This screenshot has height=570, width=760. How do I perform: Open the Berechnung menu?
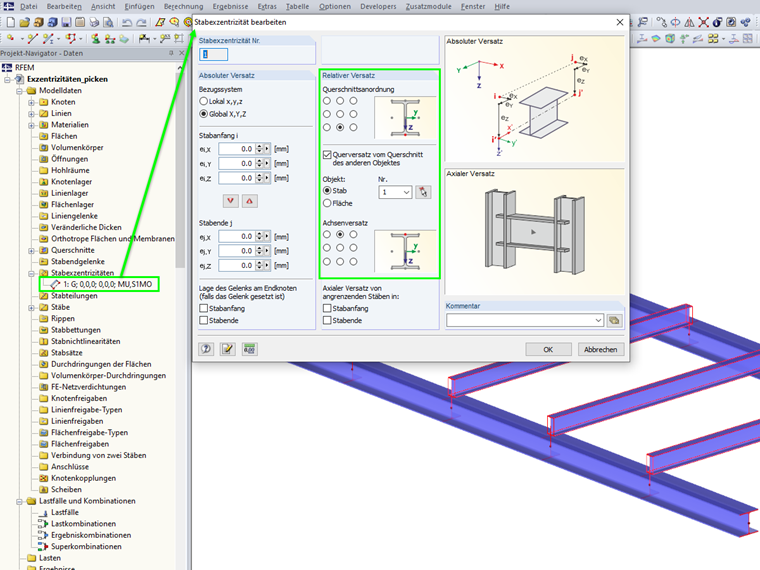[183, 6]
